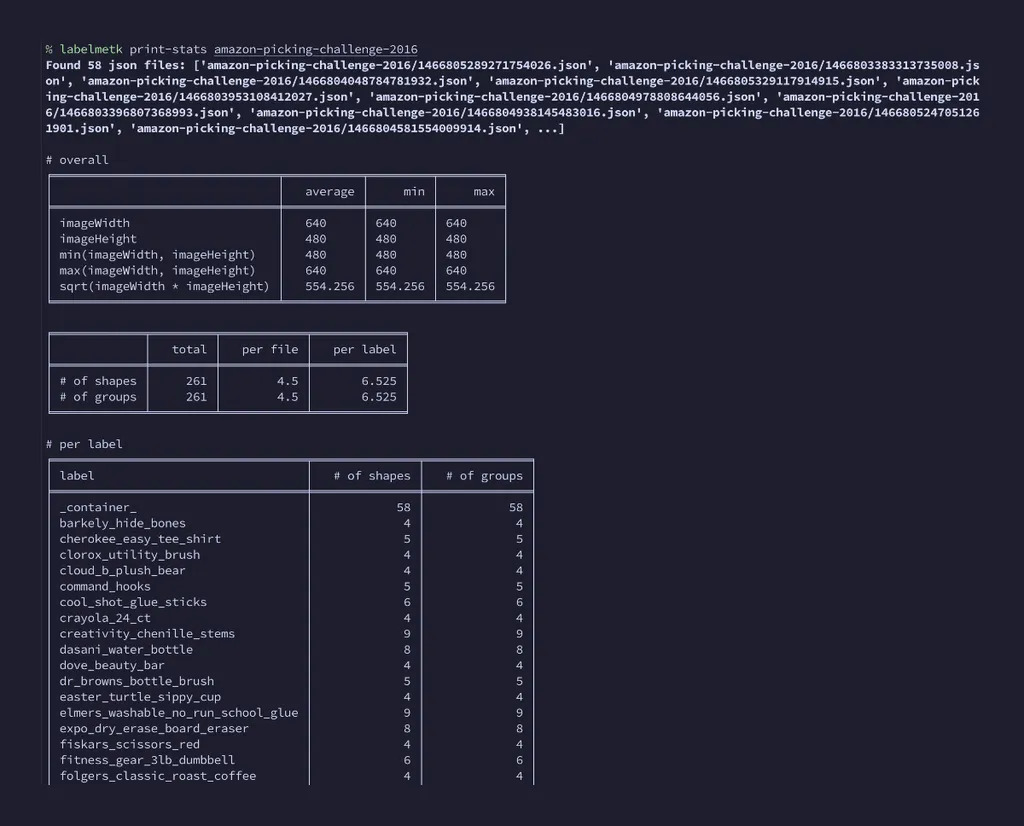Click the _container_ label row
The width and height of the screenshot is (1024, 826).
pyautogui.click(x=97, y=508)
